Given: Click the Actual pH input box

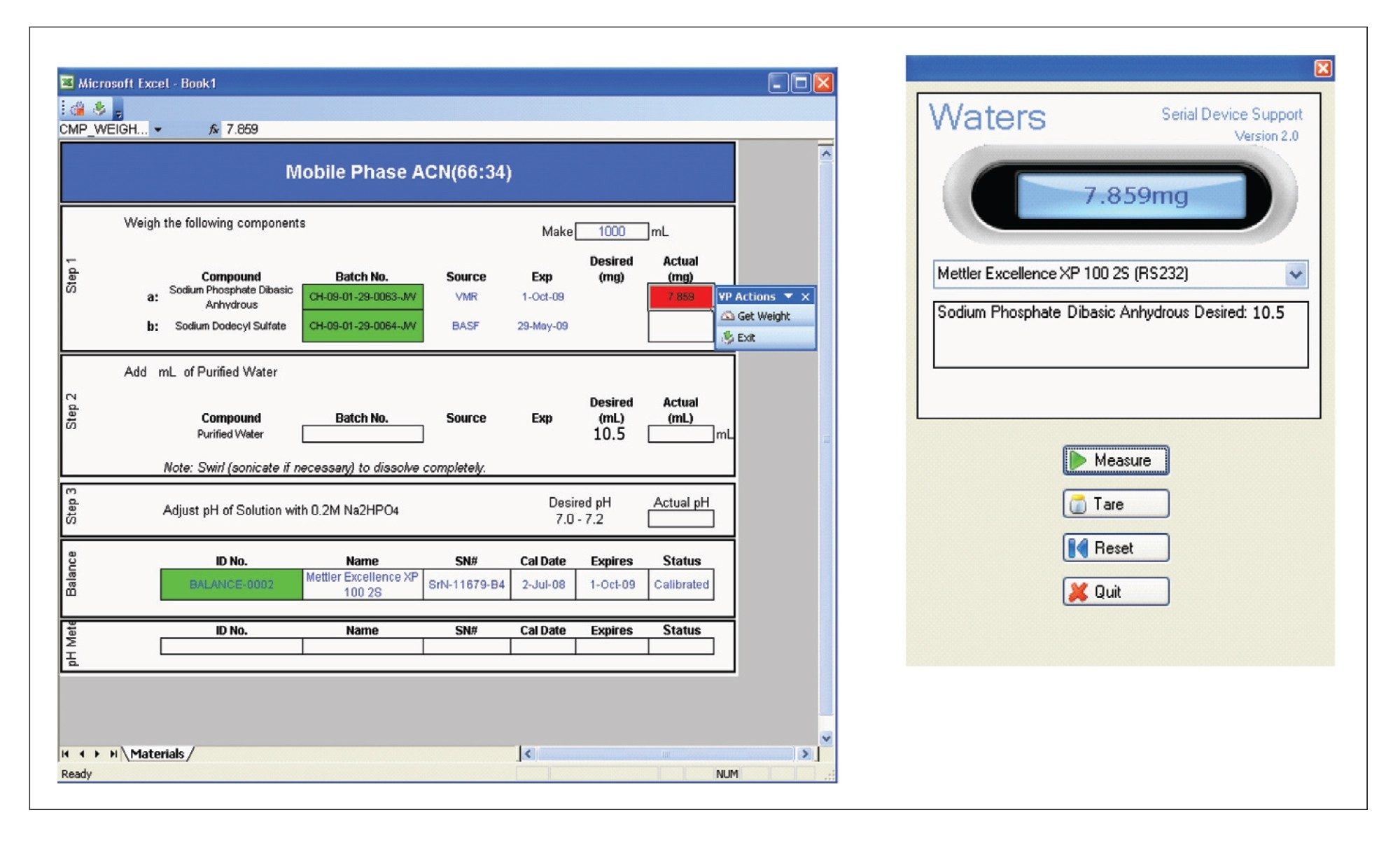Looking at the screenshot, I should [680, 519].
